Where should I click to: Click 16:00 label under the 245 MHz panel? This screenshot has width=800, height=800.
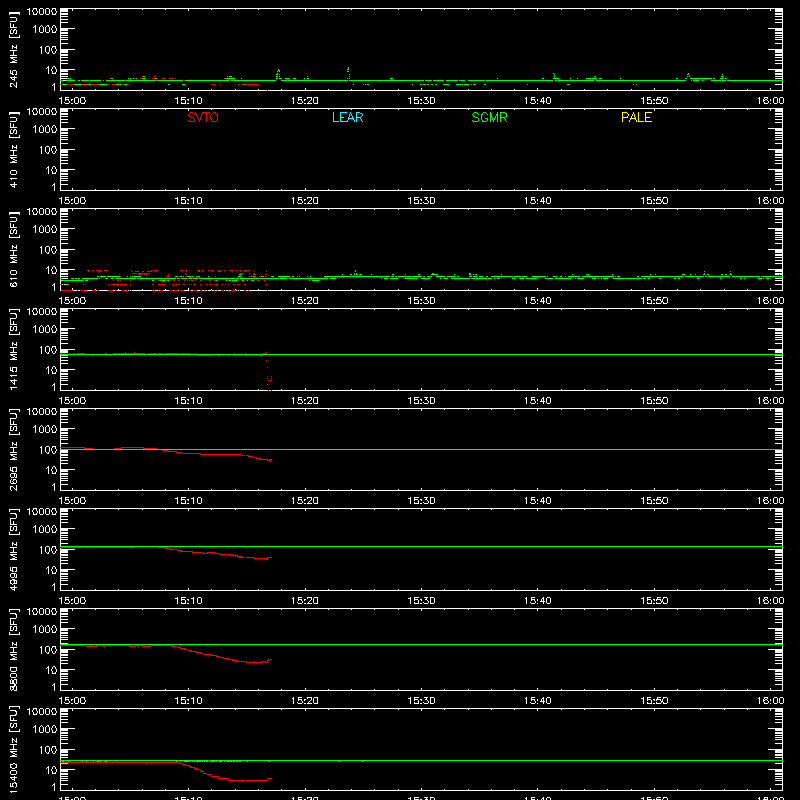770,101
